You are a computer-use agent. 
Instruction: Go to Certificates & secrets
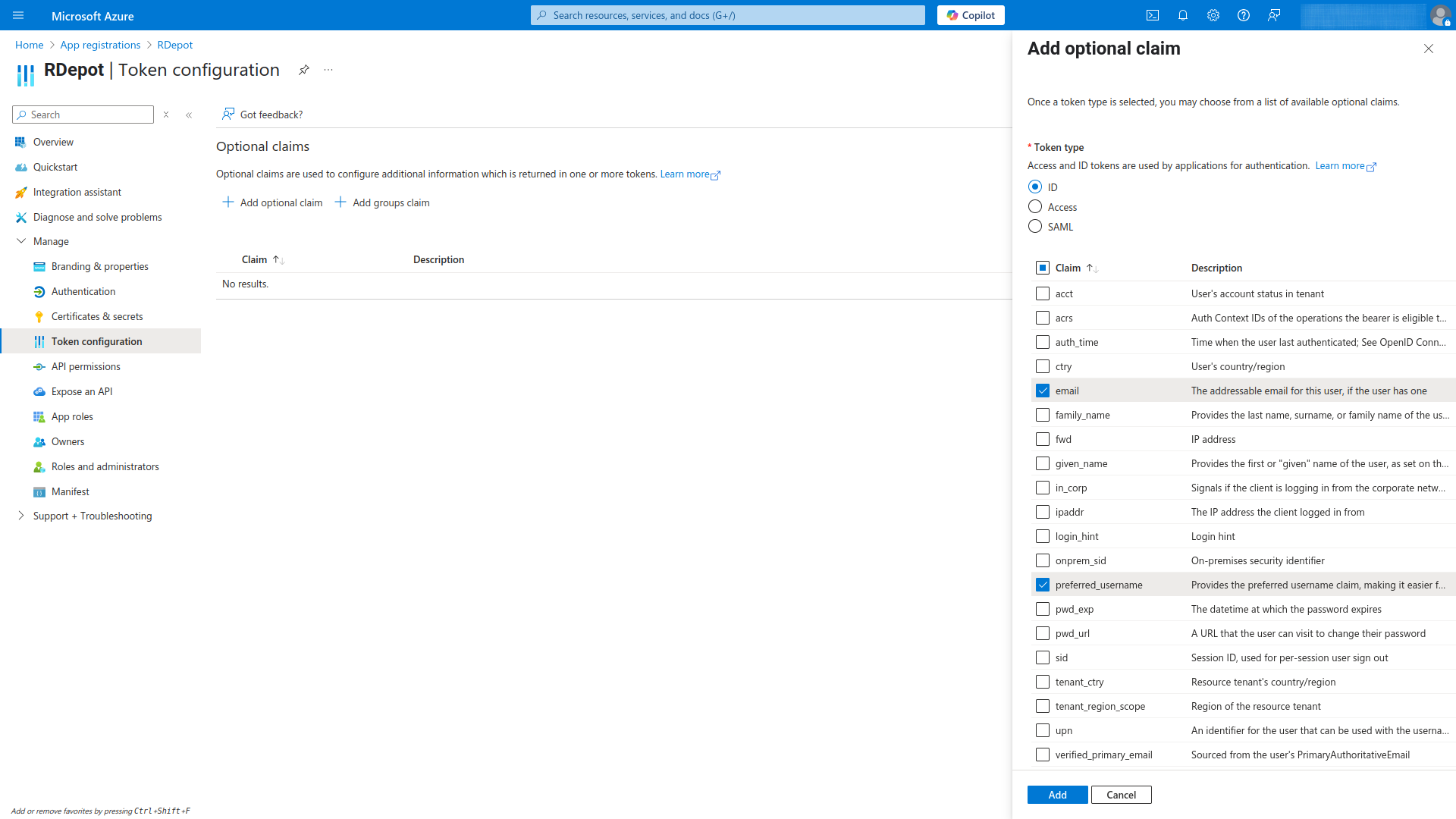97,316
